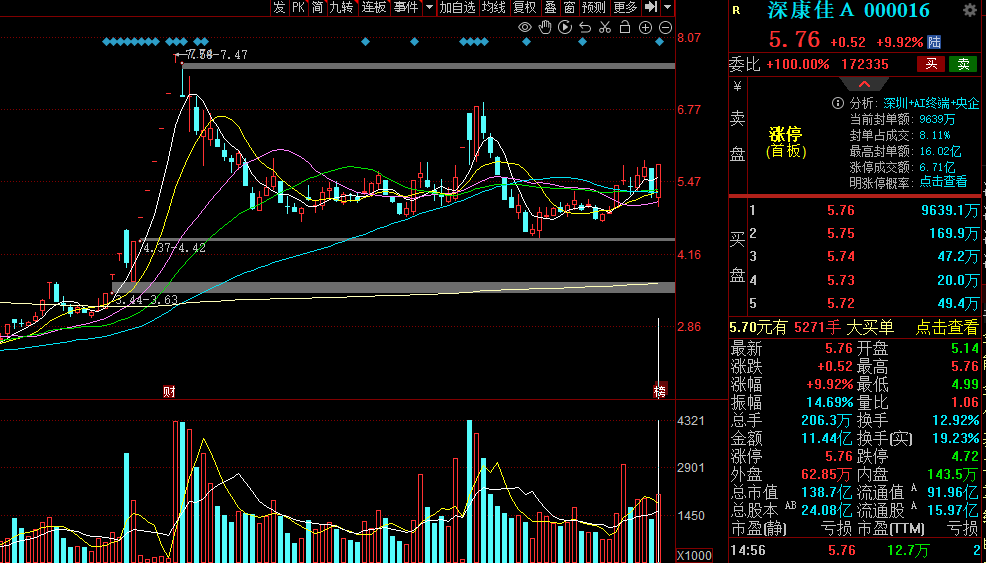The height and width of the screenshot is (563, 986).
Task: Click the X1000 volume scale label
Action: 694,556
